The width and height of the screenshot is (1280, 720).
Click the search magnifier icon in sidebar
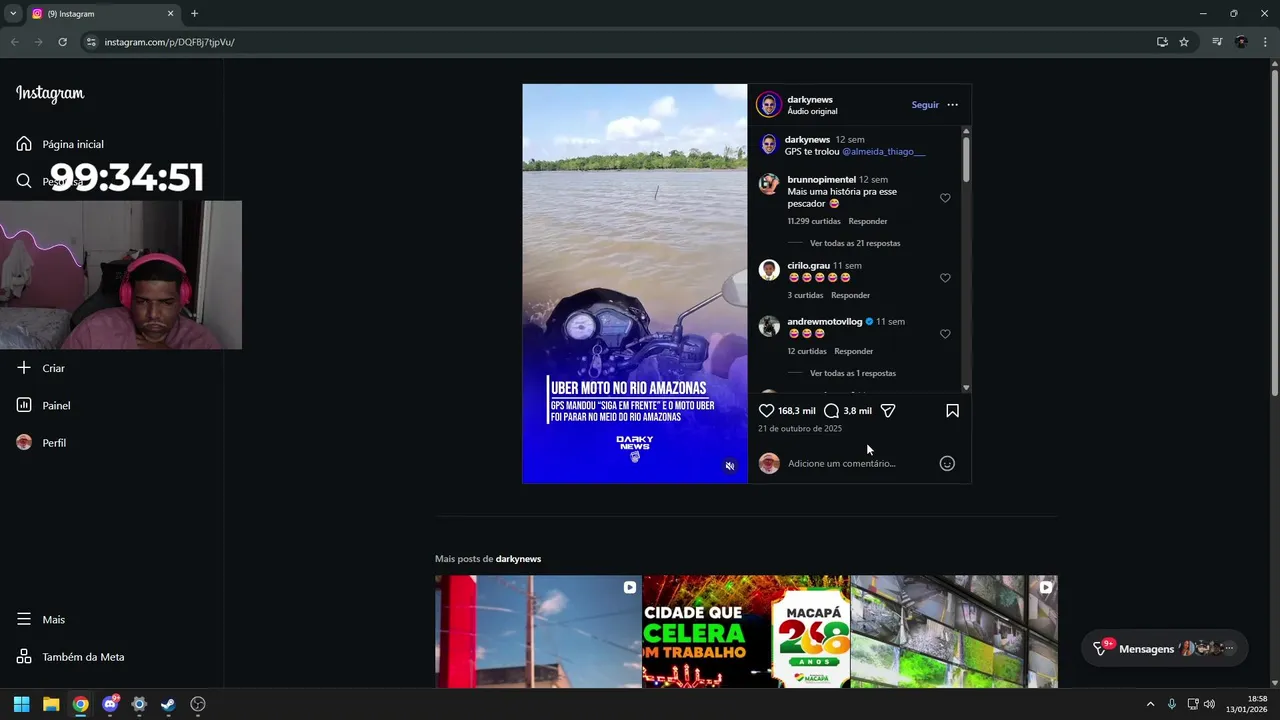coord(24,181)
